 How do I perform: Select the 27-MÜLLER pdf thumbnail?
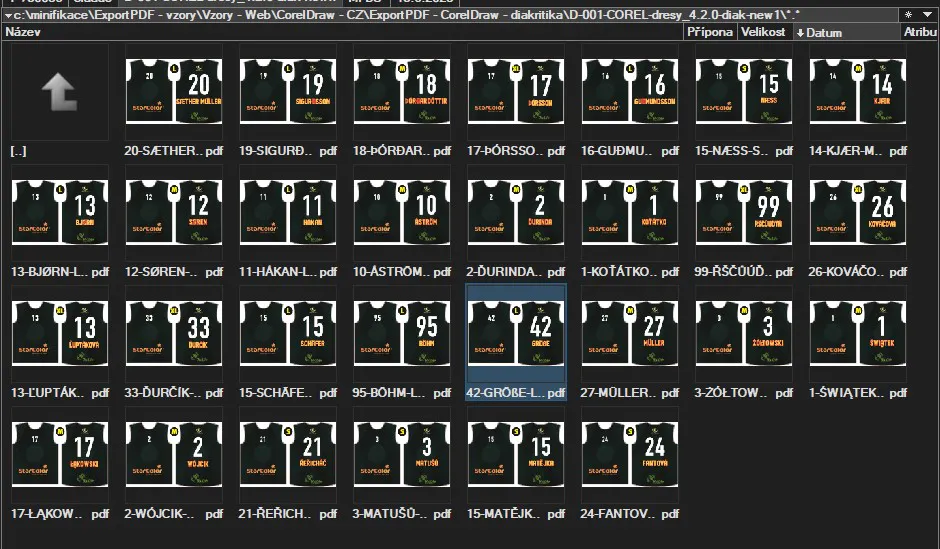tap(629, 334)
